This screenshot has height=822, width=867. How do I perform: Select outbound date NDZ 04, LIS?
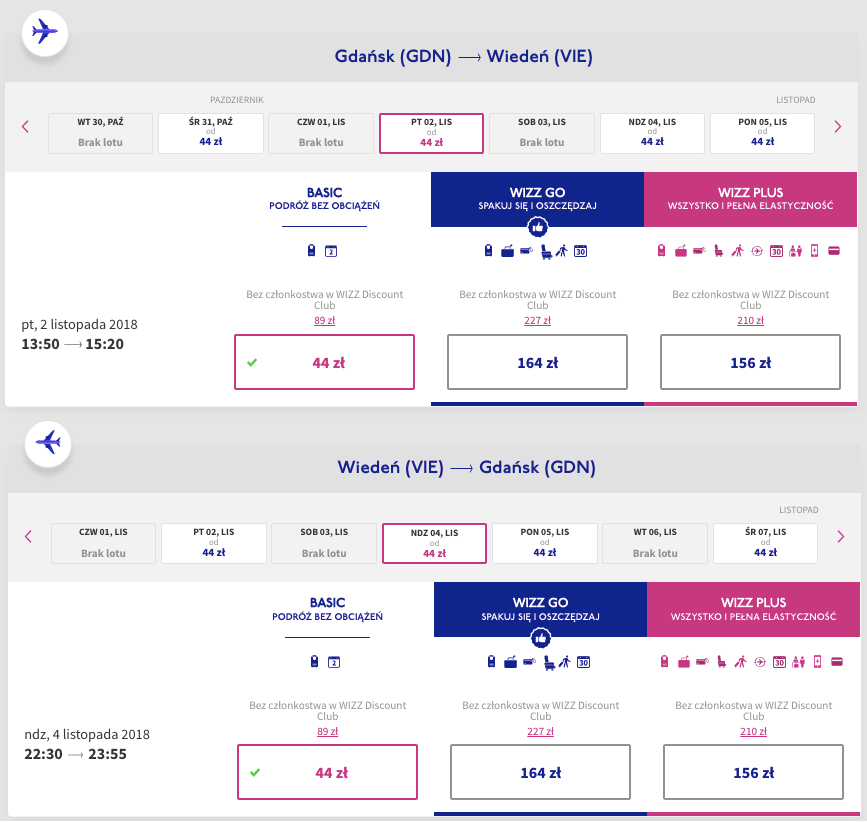point(652,133)
